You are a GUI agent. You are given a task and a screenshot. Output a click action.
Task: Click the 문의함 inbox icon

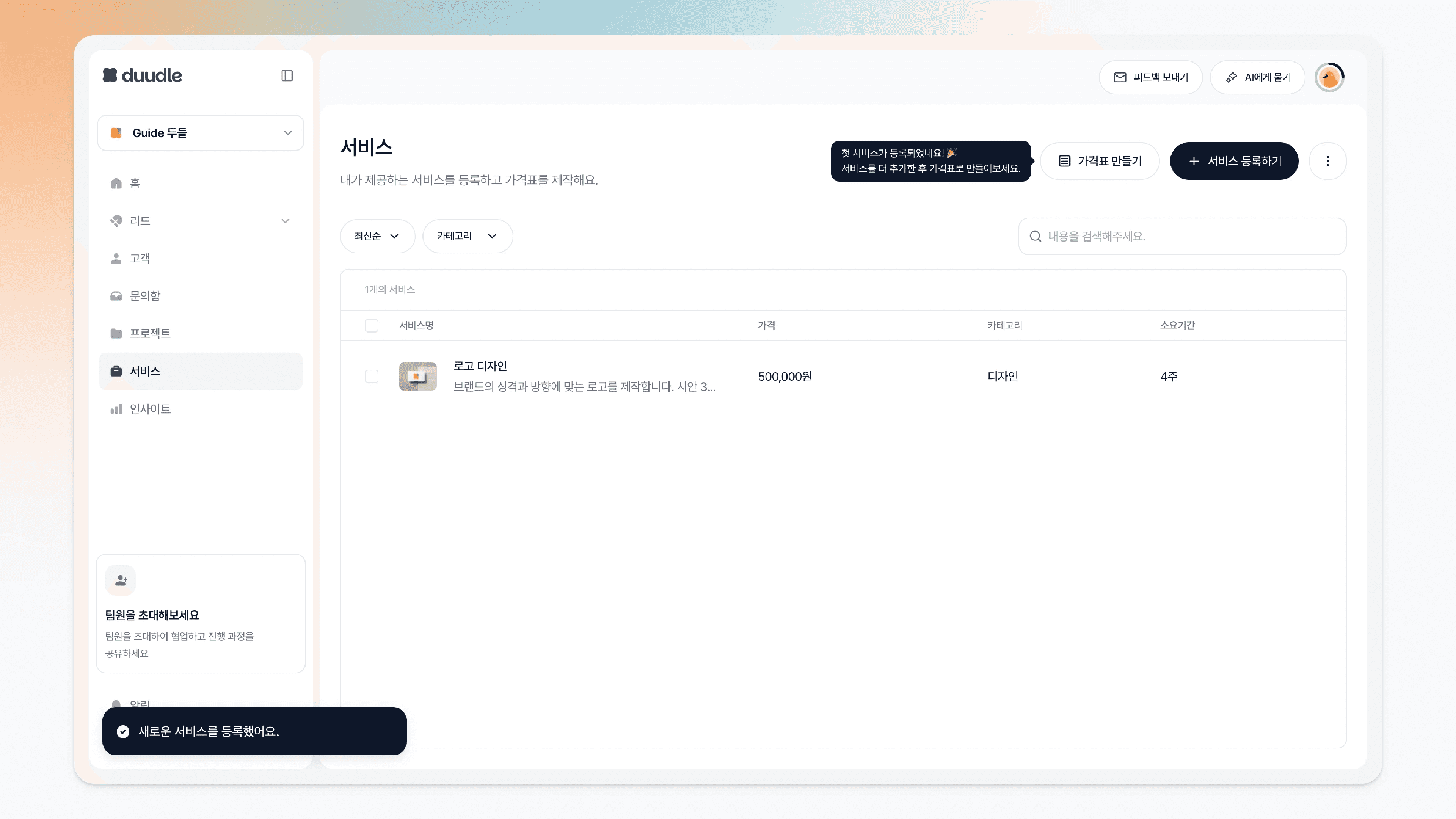[116, 296]
